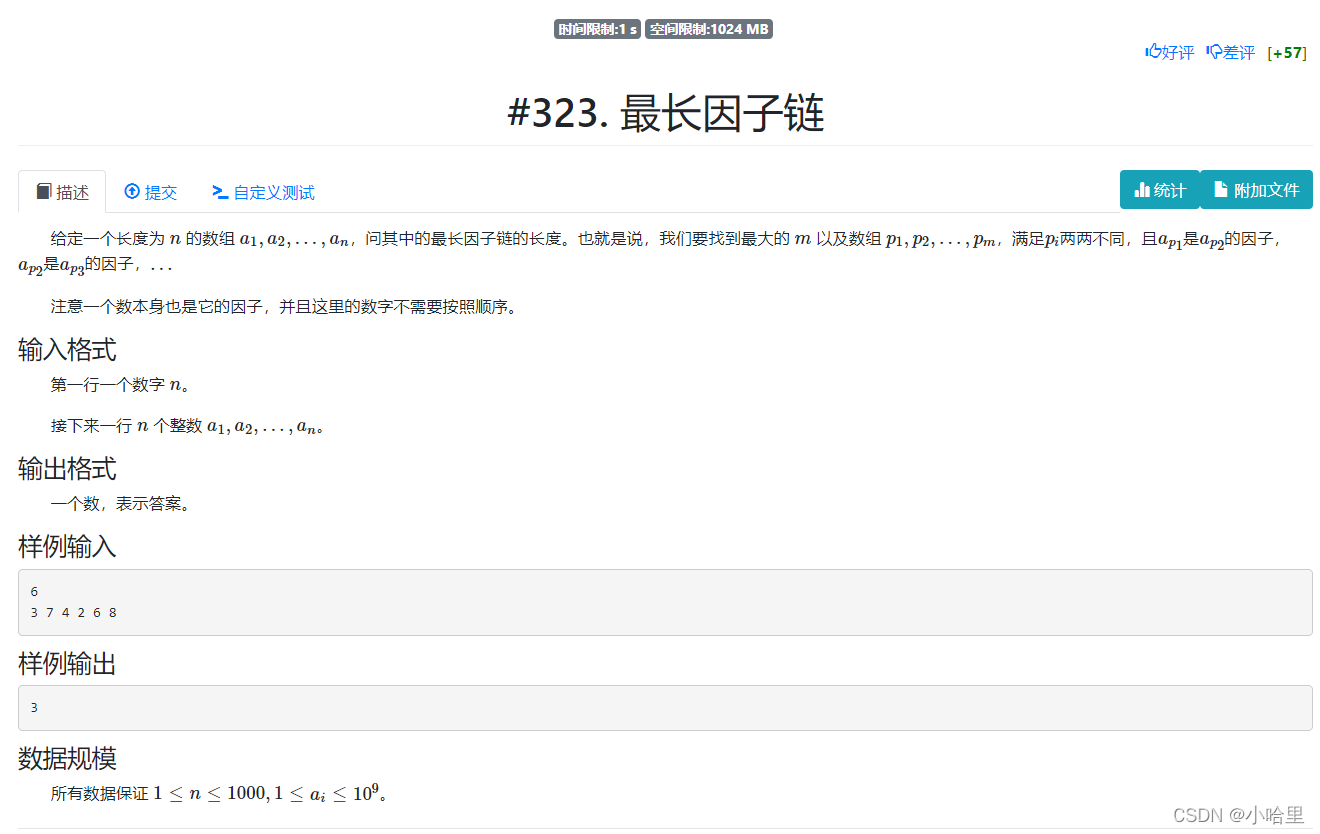Image resolution: width=1320 pixels, height=834 pixels.
Task: Switch to the 自定义测试 tab
Action: pyautogui.click(x=264, y=192)
